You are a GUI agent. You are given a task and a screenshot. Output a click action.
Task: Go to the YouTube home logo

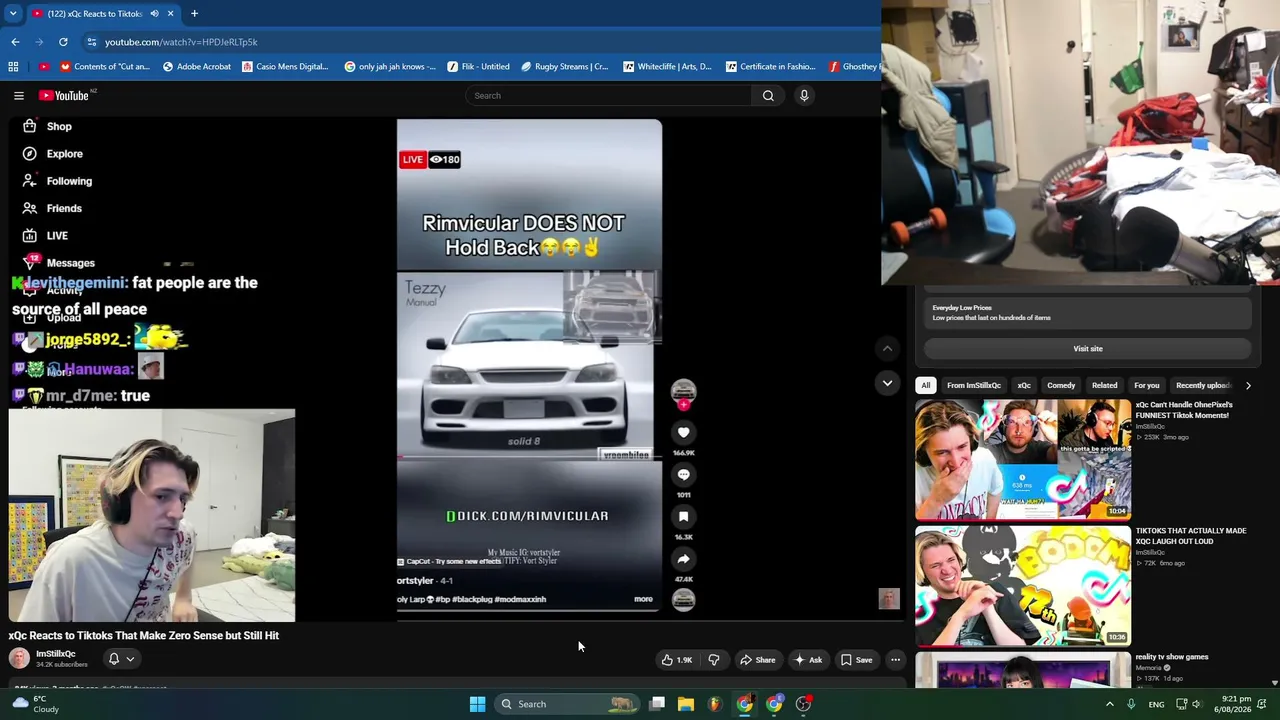tap(64, 96)
